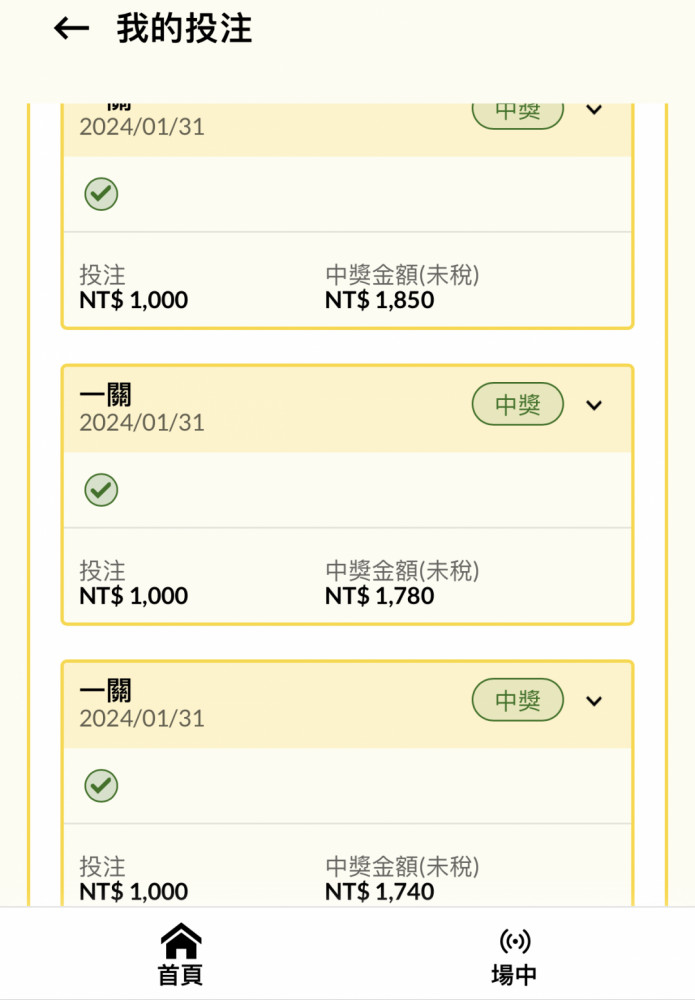This screenshot has height=1000, width=695.
Task: Switch to the 首頁 tab label
Action: point(181,975)
